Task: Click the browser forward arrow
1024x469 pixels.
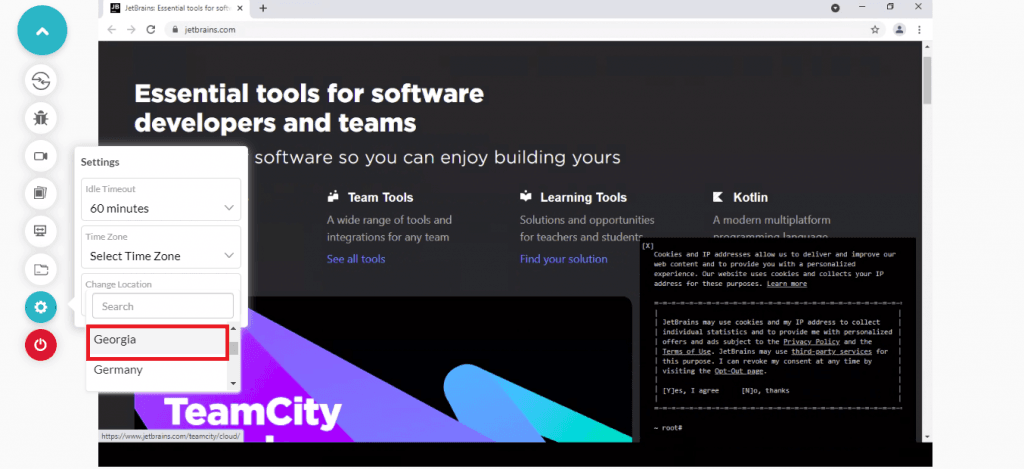Action: [x=131, y=29]
